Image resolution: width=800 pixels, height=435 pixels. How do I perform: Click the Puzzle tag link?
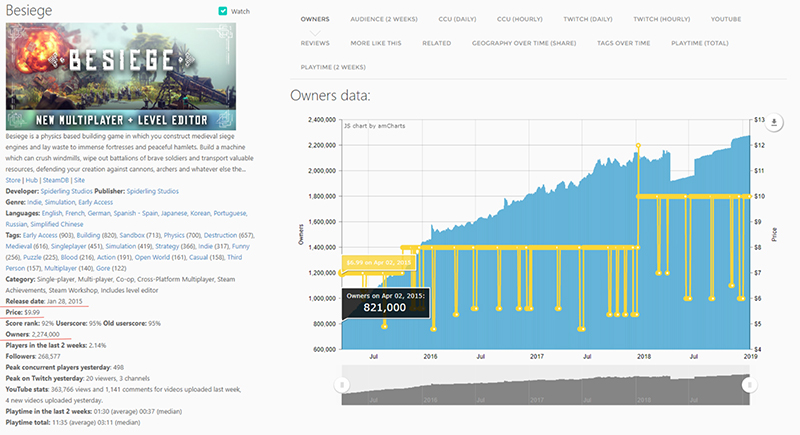point(32,257)
